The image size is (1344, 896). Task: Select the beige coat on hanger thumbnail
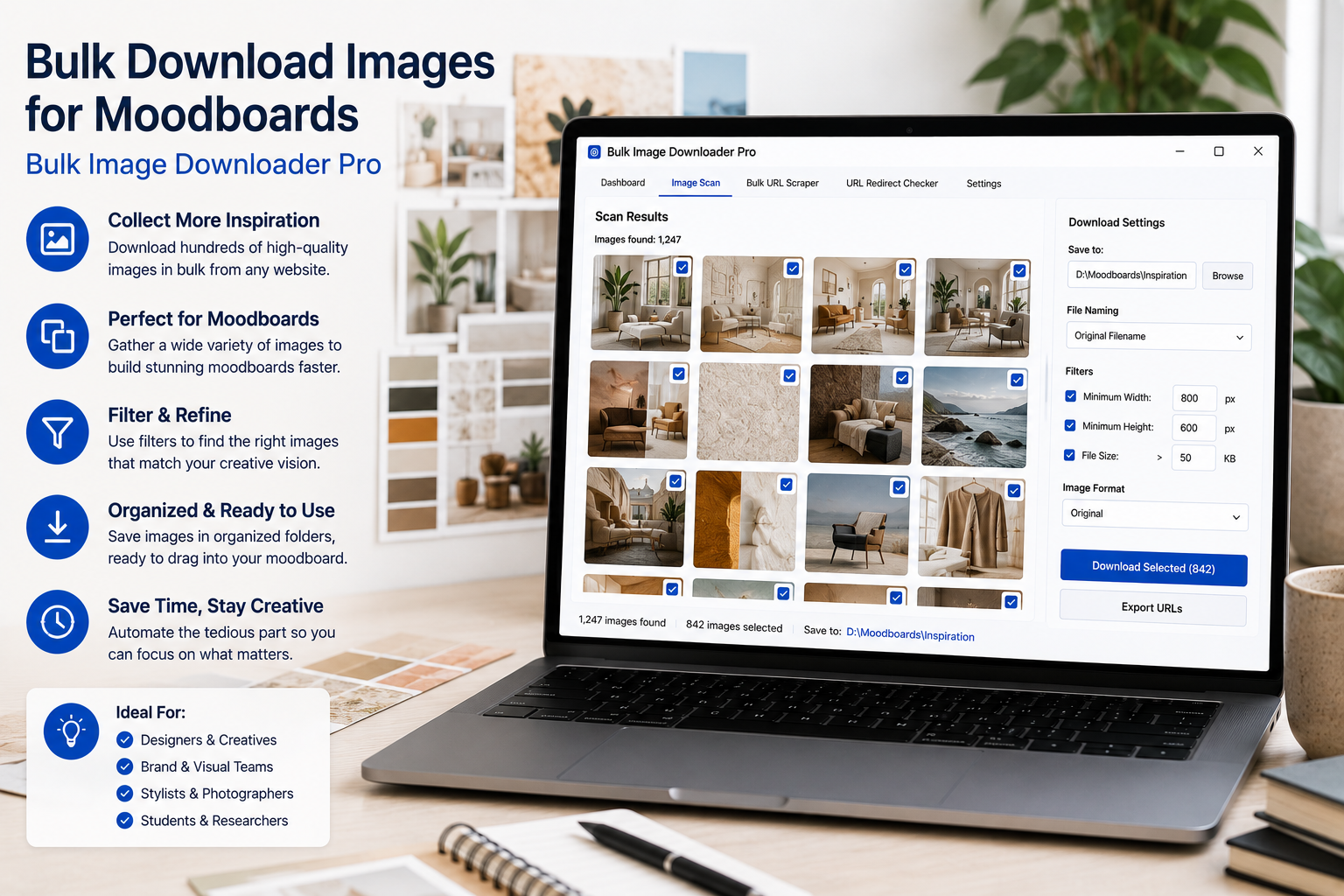point(971,528)
